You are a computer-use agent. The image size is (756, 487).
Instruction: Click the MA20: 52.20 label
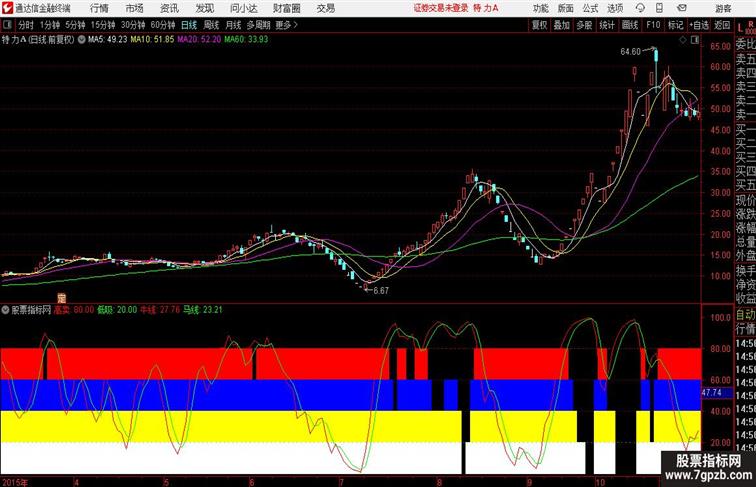(199, 40)
